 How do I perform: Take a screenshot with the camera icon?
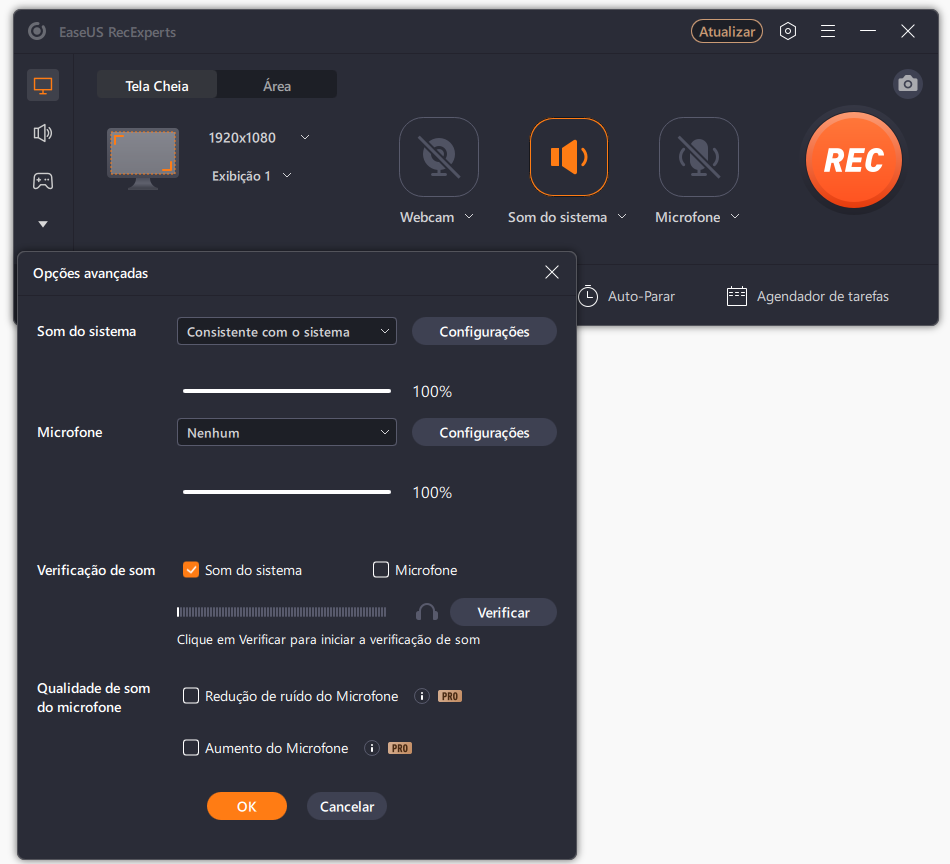(907, 84)
